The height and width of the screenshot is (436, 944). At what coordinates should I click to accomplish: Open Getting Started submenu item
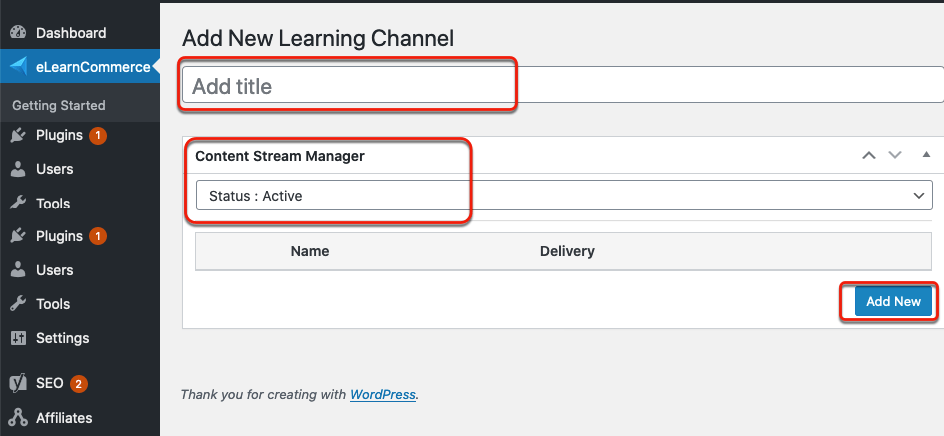coord(58,105)
